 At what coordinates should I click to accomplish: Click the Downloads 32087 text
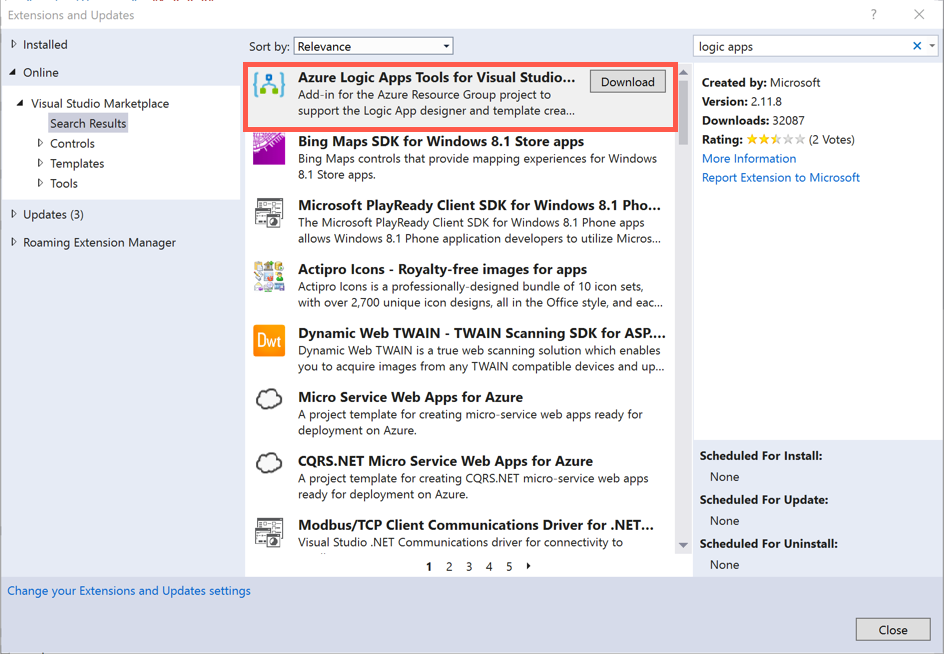pyautogui.click(x=753, y=120)
